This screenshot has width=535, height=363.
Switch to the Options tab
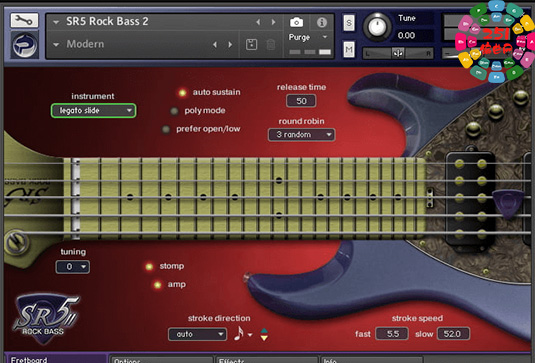tap(161, 360)
